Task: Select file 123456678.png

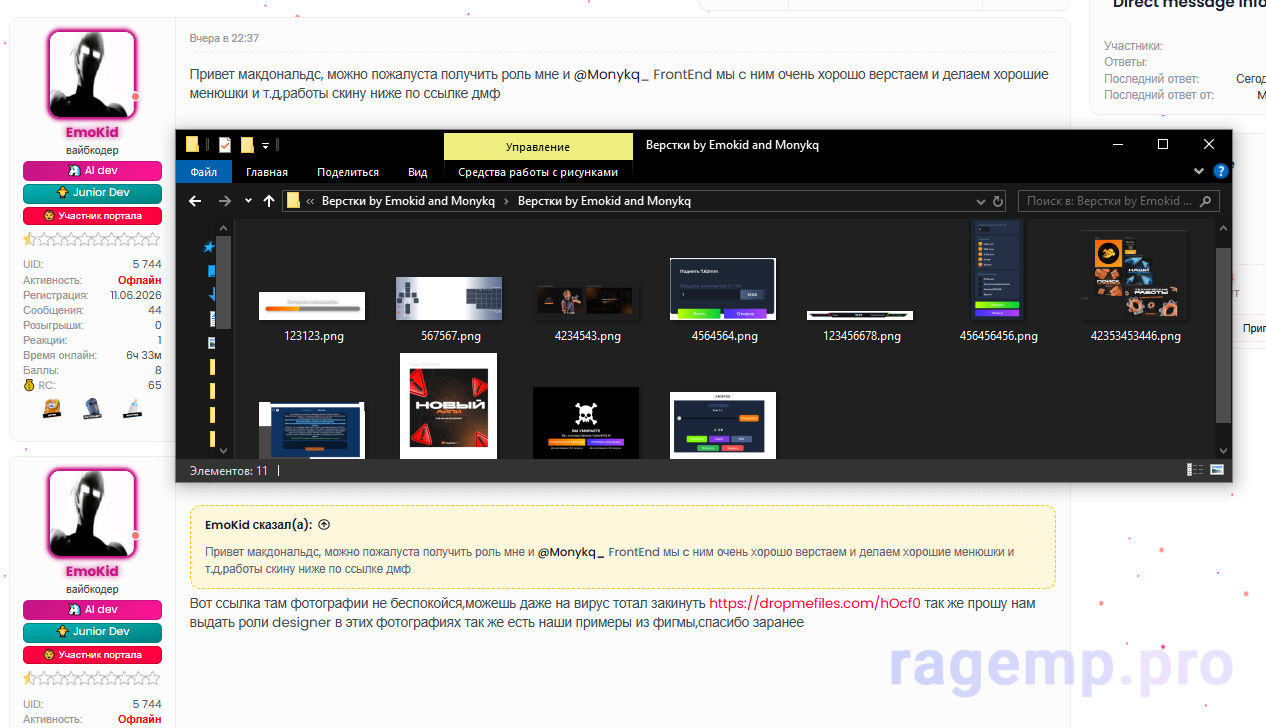Action: pyautogui.click(x=861, y=326)
